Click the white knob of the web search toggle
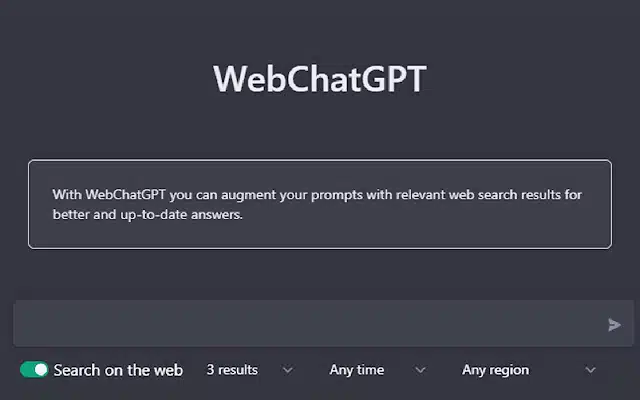 tap(41, 370)
